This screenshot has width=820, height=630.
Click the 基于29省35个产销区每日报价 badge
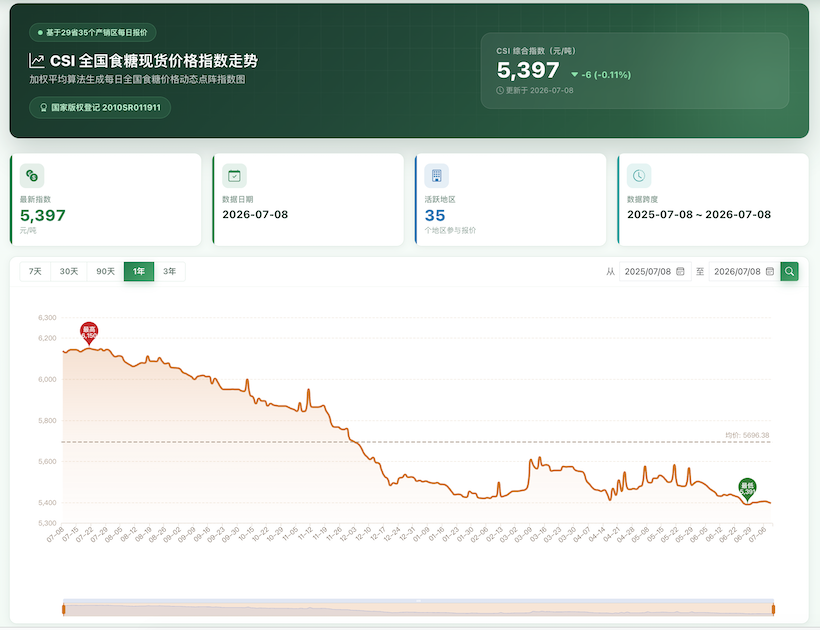(x=93, y=32)
